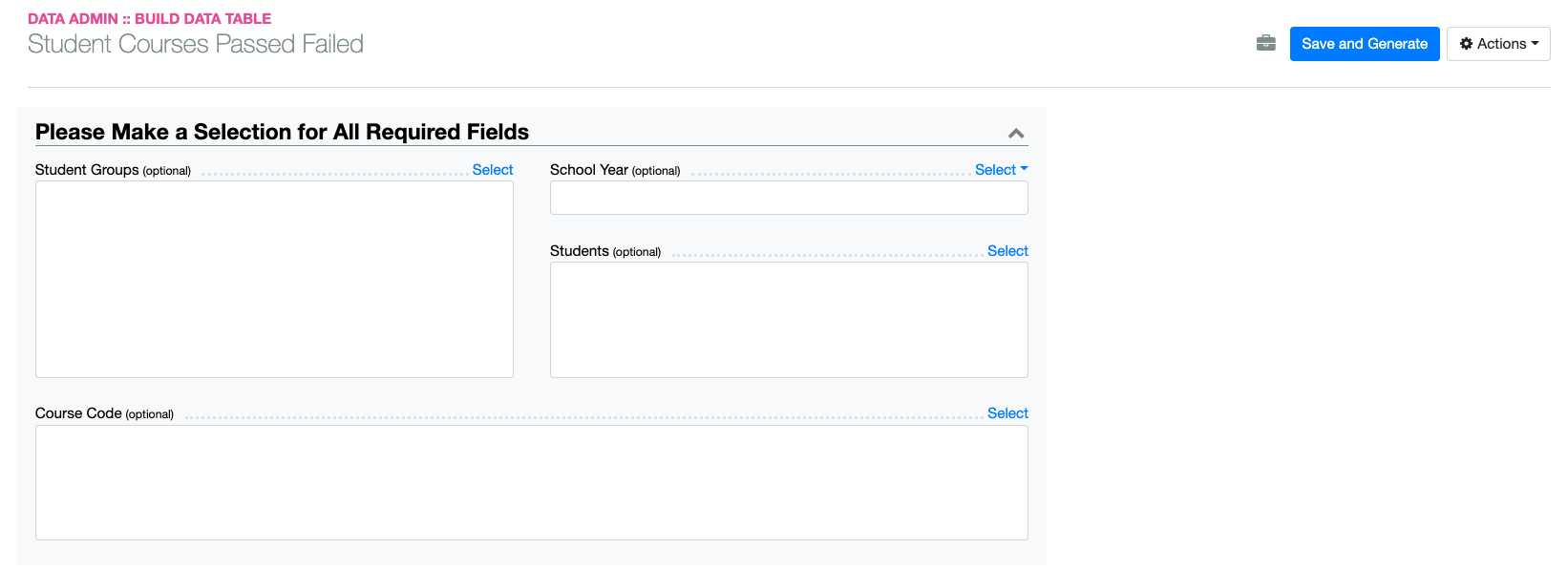Collapse the required fields section with the chevron
Image resolution: width=1568 pixels, height=570 pixels.
click(1016, 134)
